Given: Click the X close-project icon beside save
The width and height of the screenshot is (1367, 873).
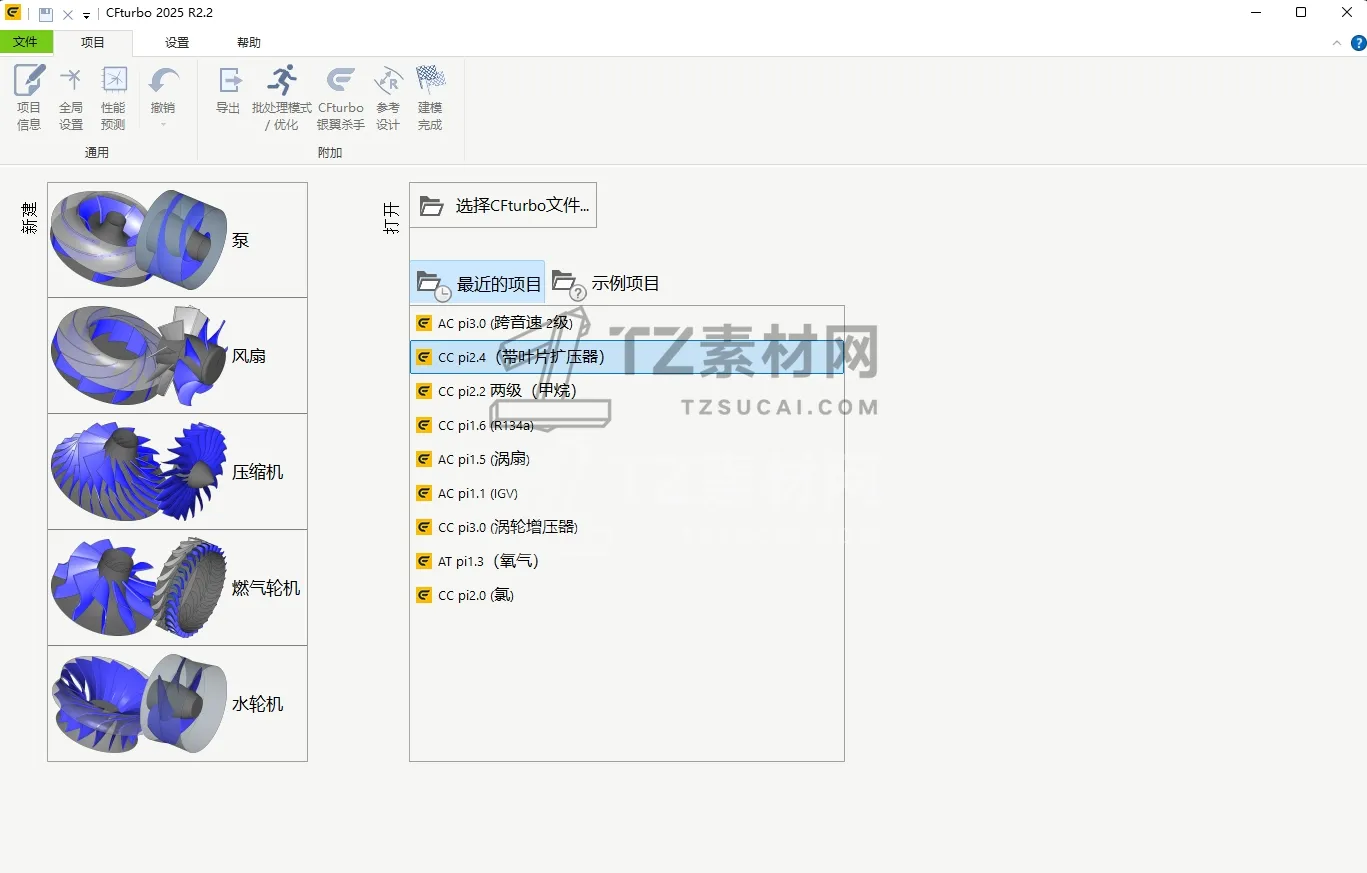Looking at the screenshot, I should (68, 14).
